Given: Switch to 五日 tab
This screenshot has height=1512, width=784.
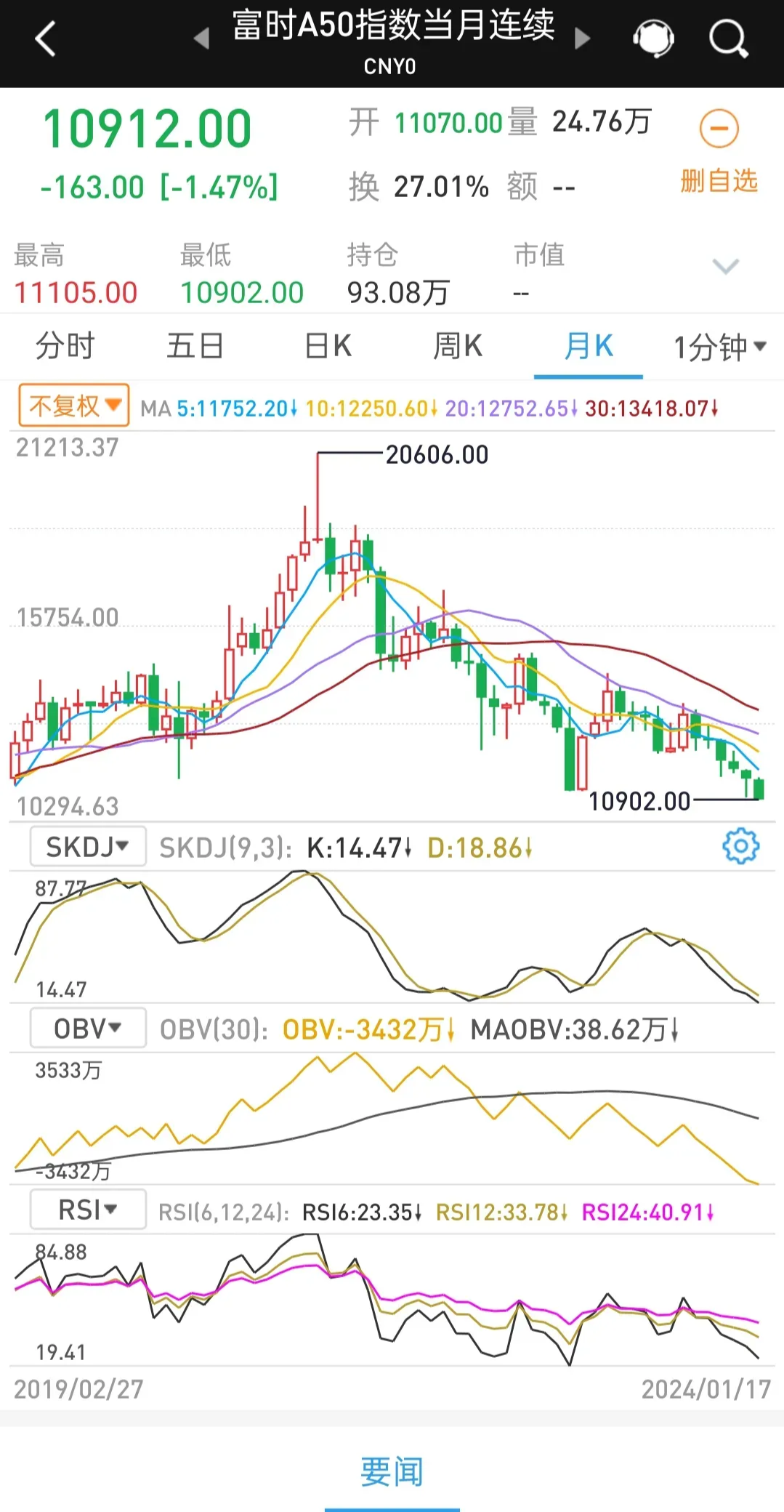Looking at the screenshot, I should (195, 346).
